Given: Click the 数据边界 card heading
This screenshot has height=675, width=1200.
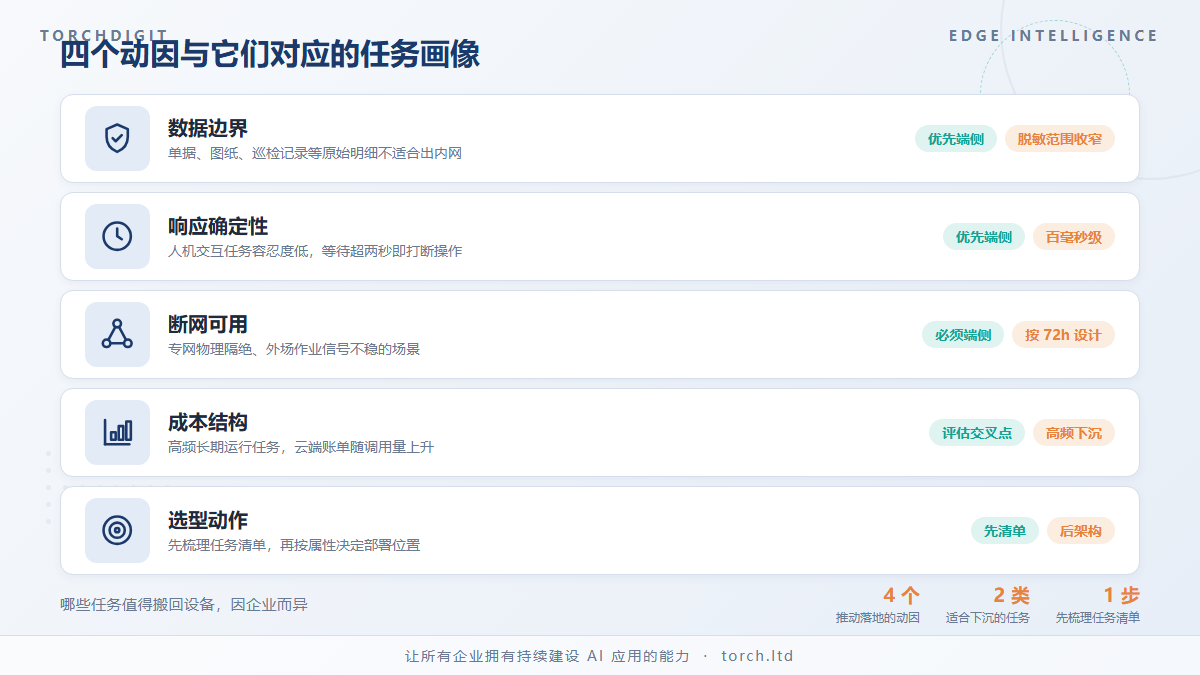Looking at the screenshot, I should (208, 128).
